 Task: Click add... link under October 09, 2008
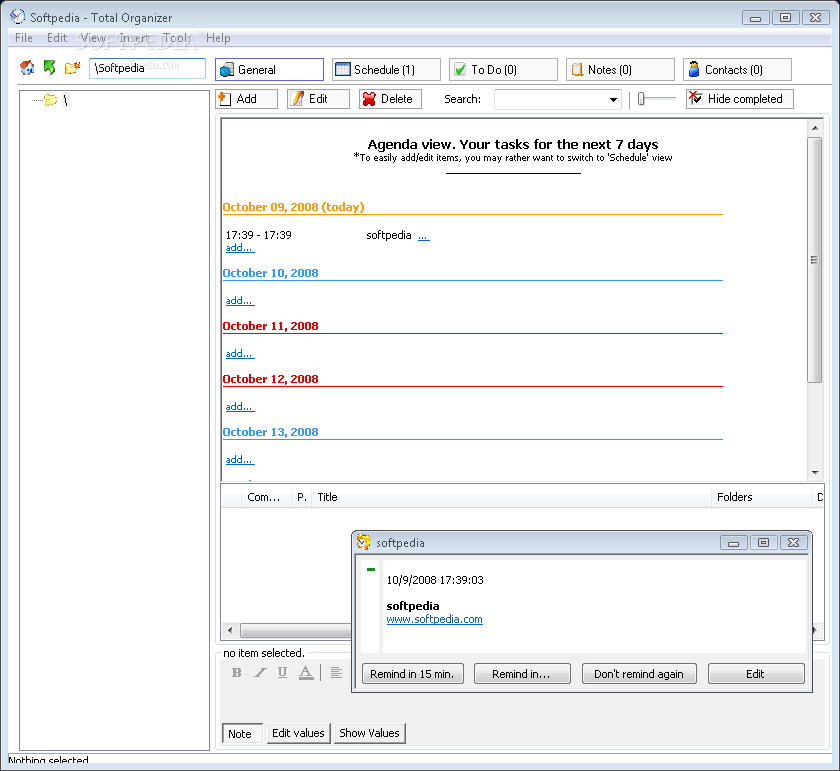point(239,248)
